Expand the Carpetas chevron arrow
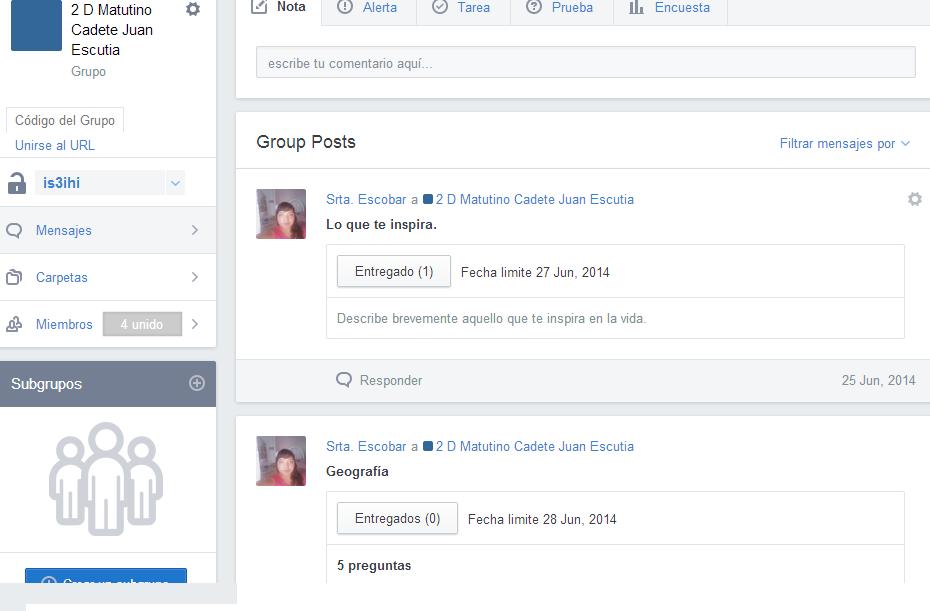This screenshot has height=611, width=930. 194,277
